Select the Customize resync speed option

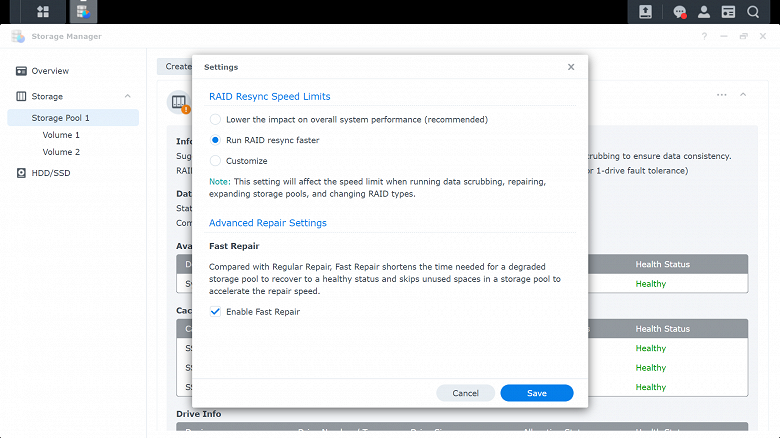point(215,161)
